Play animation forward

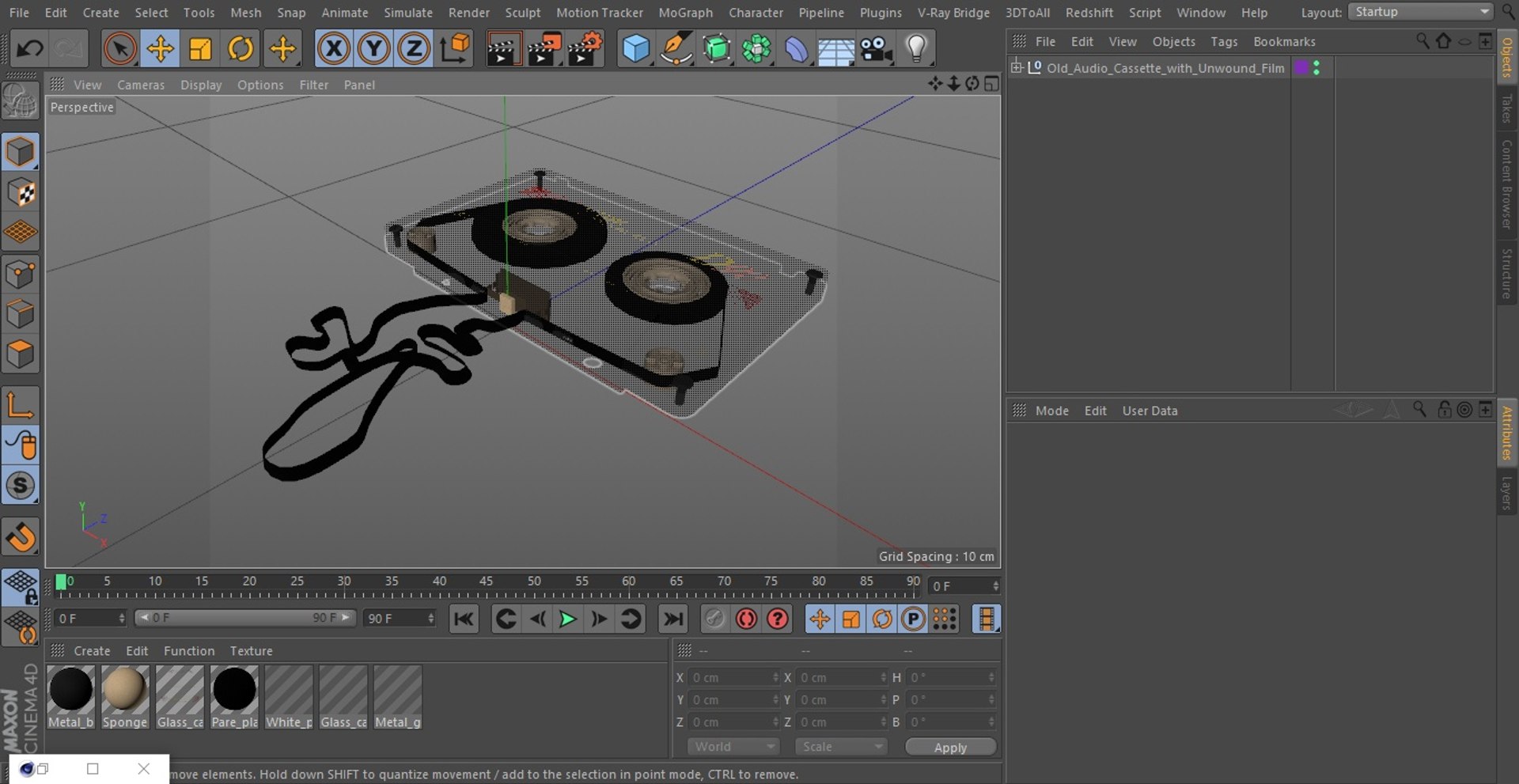coord(567,619)
